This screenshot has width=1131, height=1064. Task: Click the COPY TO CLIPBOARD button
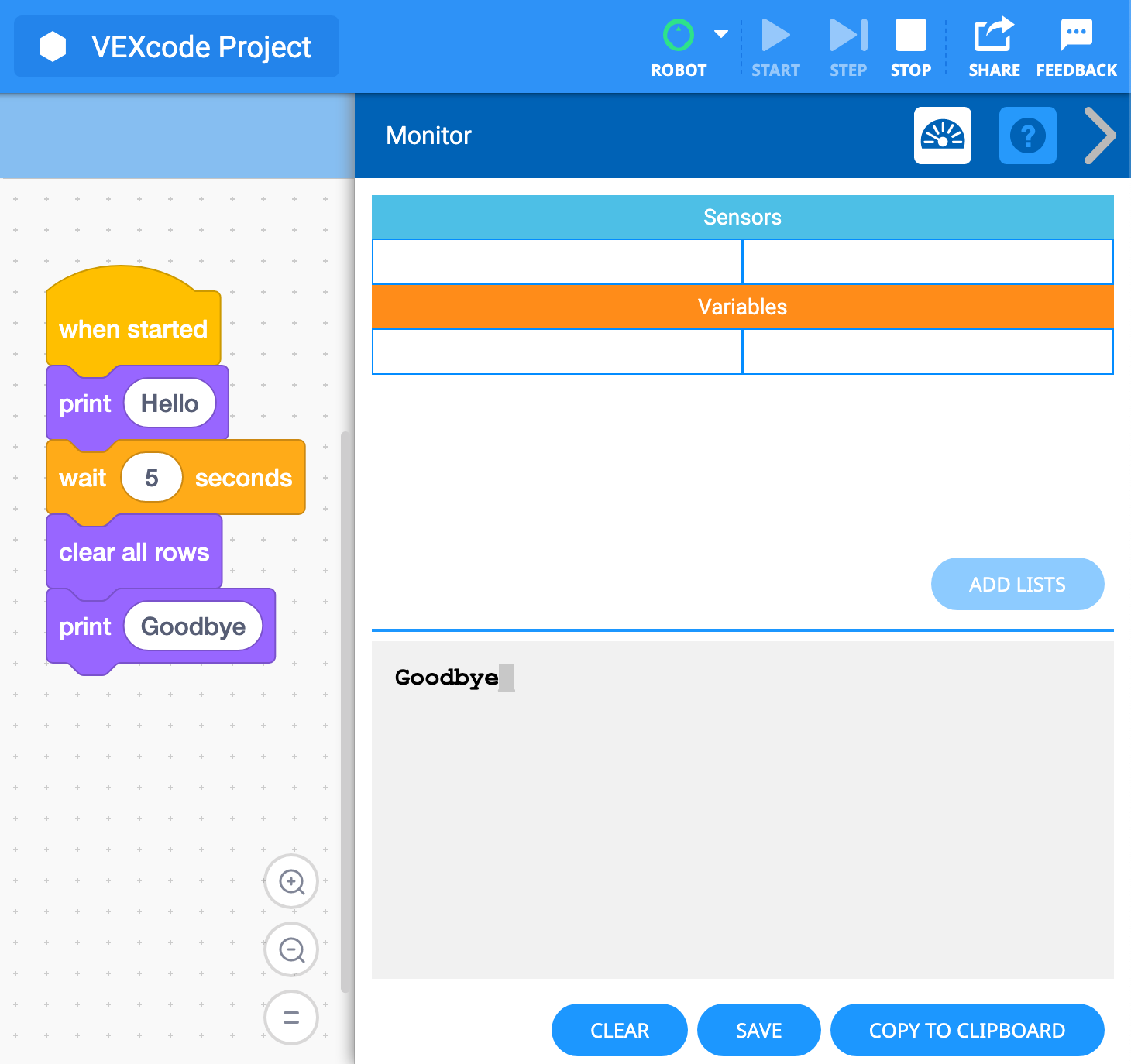click(966, 1030)
